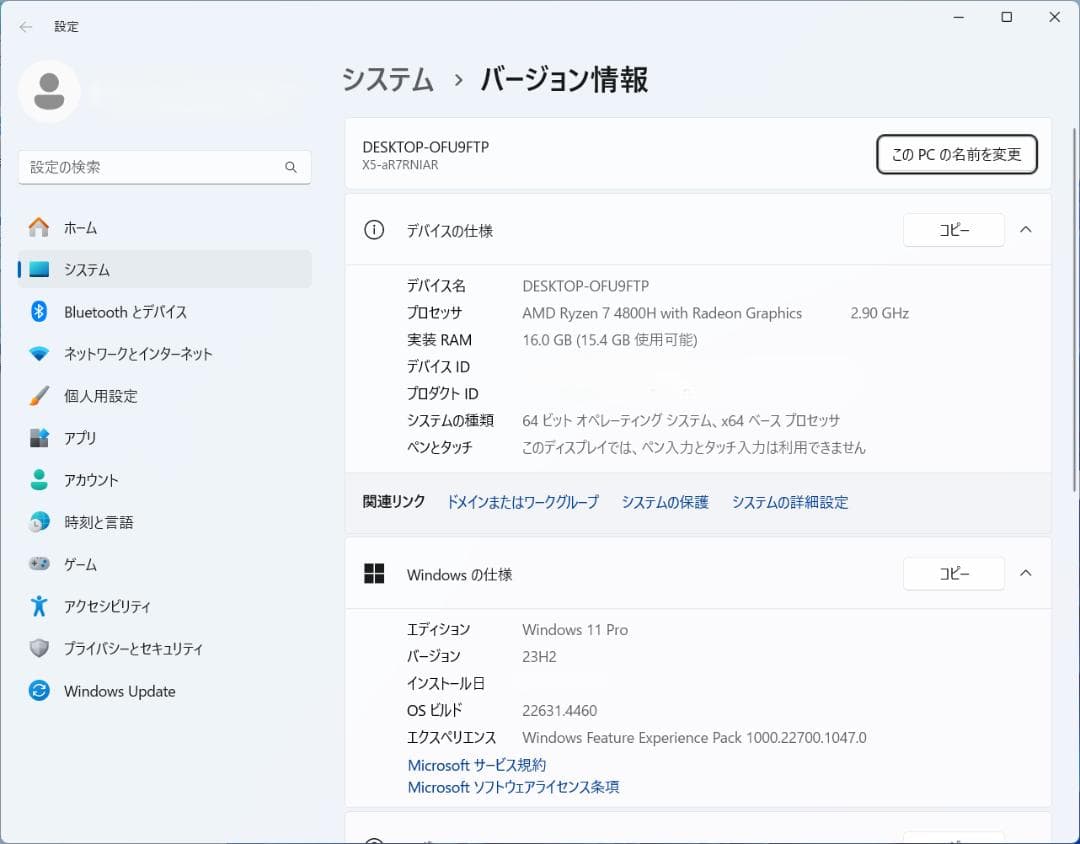This screenshot has width=1080, height=844.
Task: Open ドメインまたはワークグループ link
Action: pos(523,502)
